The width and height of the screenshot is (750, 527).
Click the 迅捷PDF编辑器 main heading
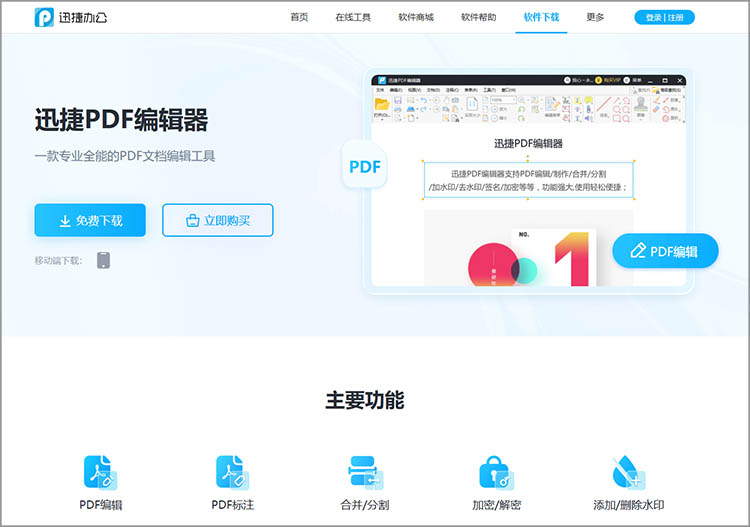tap(121, 120)
